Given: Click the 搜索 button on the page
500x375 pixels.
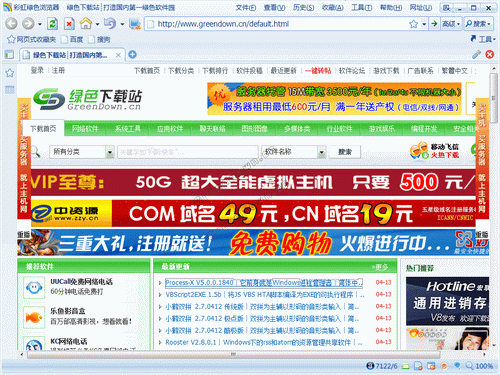Looking at the screenshot, I should click(x=345, y=152).
